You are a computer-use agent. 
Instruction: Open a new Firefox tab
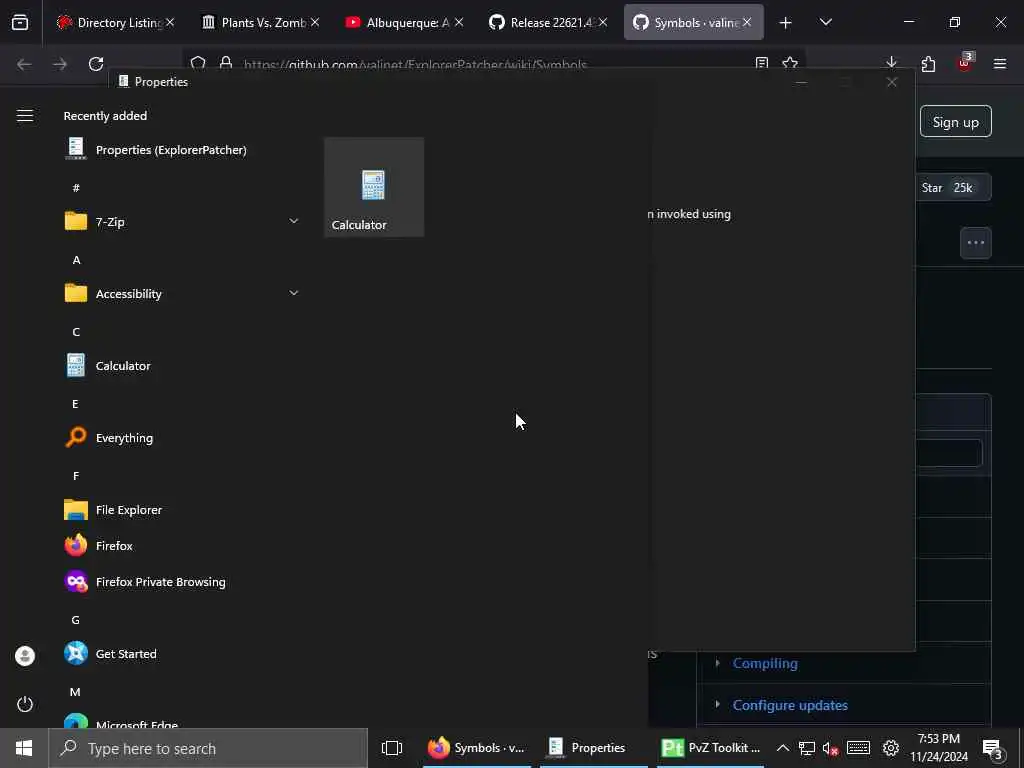click(786, 23)
